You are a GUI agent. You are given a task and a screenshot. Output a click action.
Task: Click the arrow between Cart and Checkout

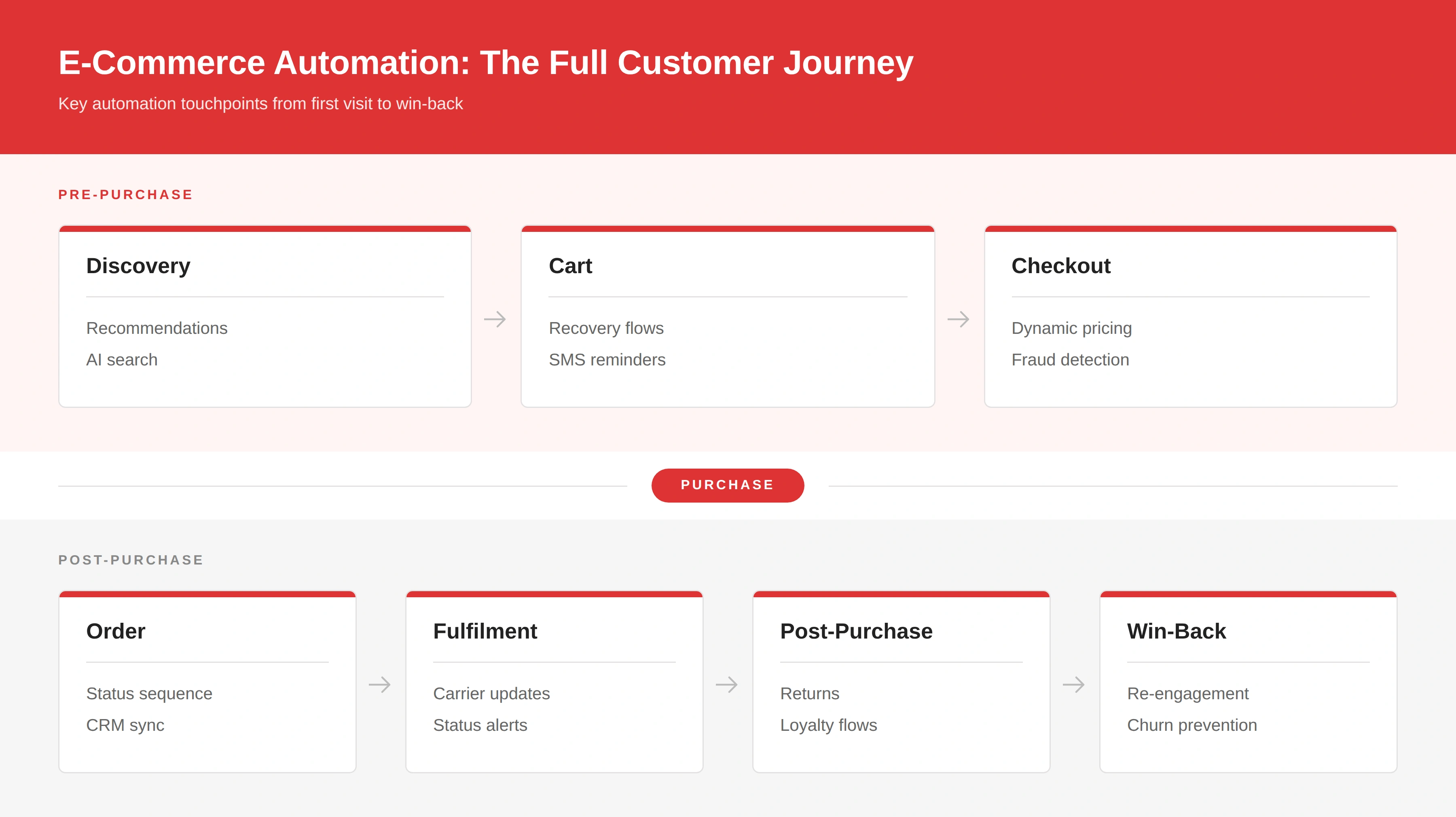959,319
